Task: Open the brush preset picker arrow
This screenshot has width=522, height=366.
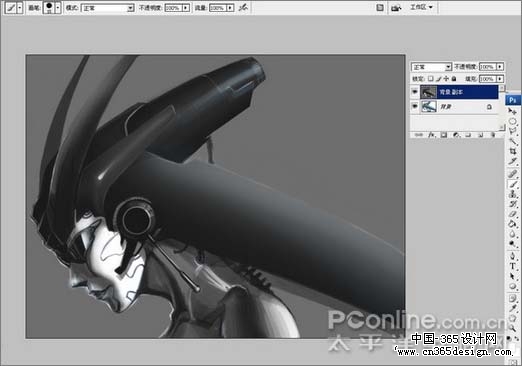Action: pos(58,7)
